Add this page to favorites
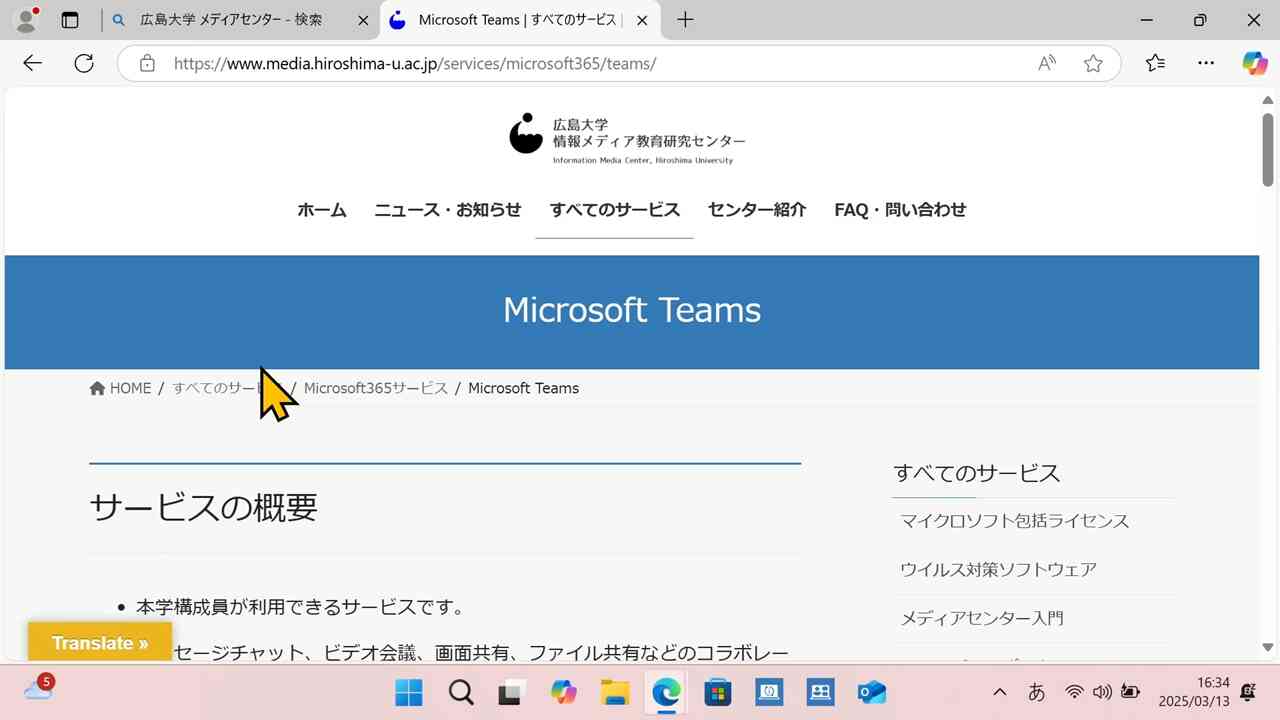The image size is (1280, 720). coord(1093,63)
